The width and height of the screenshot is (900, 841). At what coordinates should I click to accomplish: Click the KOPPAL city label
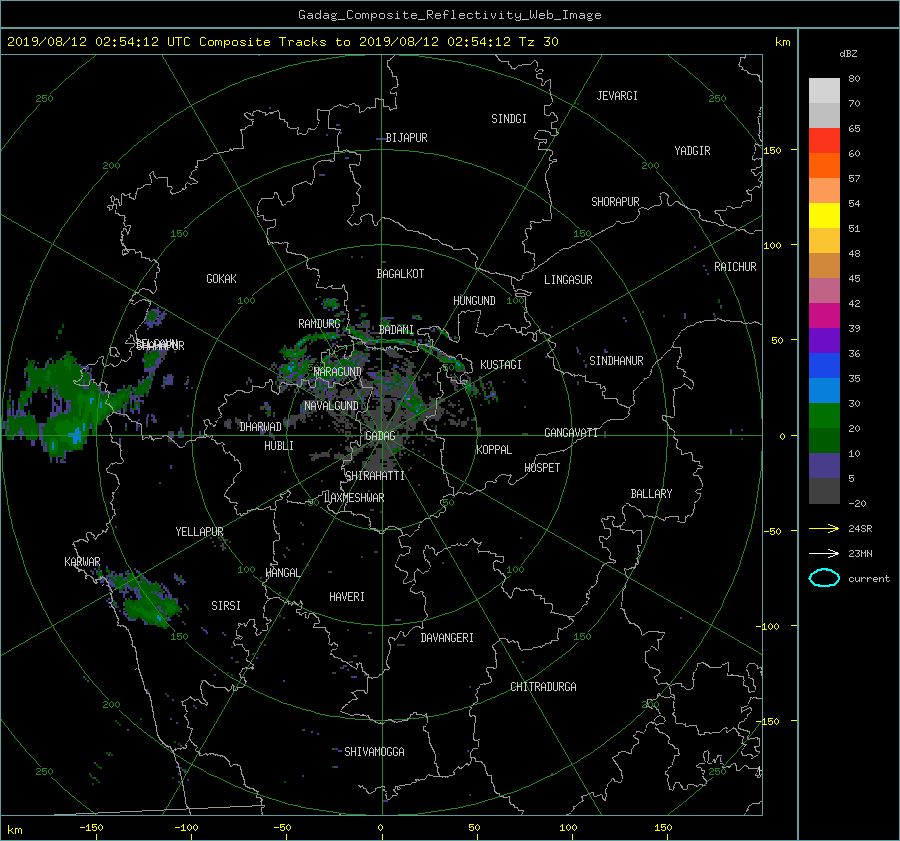[x=494, y=450]
